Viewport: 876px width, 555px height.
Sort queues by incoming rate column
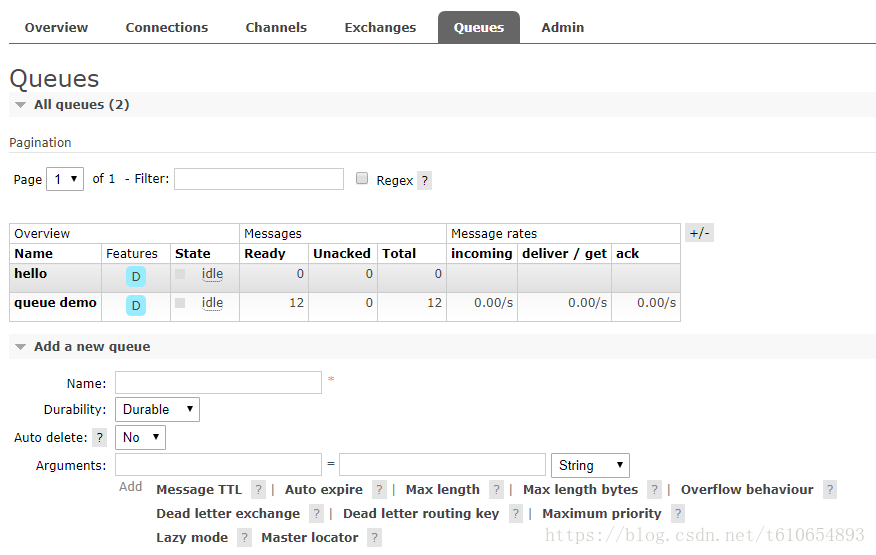482,254
